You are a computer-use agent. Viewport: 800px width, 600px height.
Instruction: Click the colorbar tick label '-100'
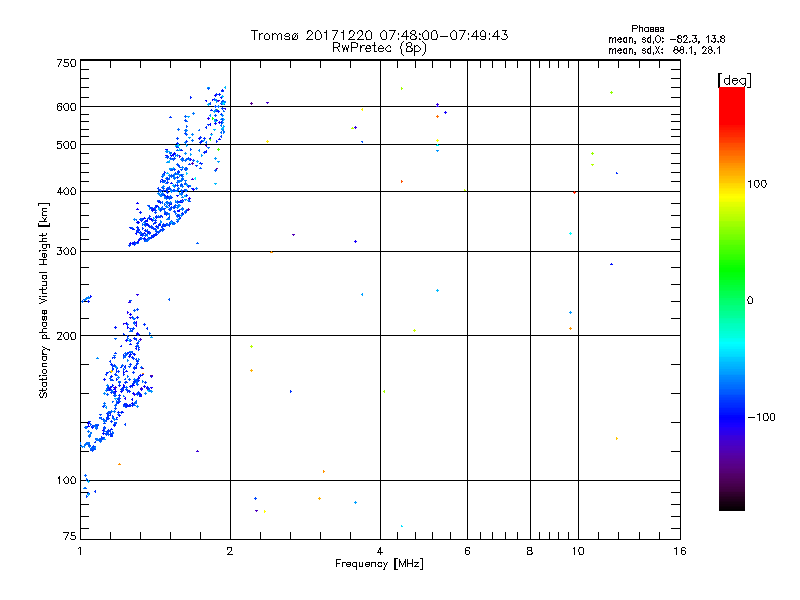coord(761,417)
